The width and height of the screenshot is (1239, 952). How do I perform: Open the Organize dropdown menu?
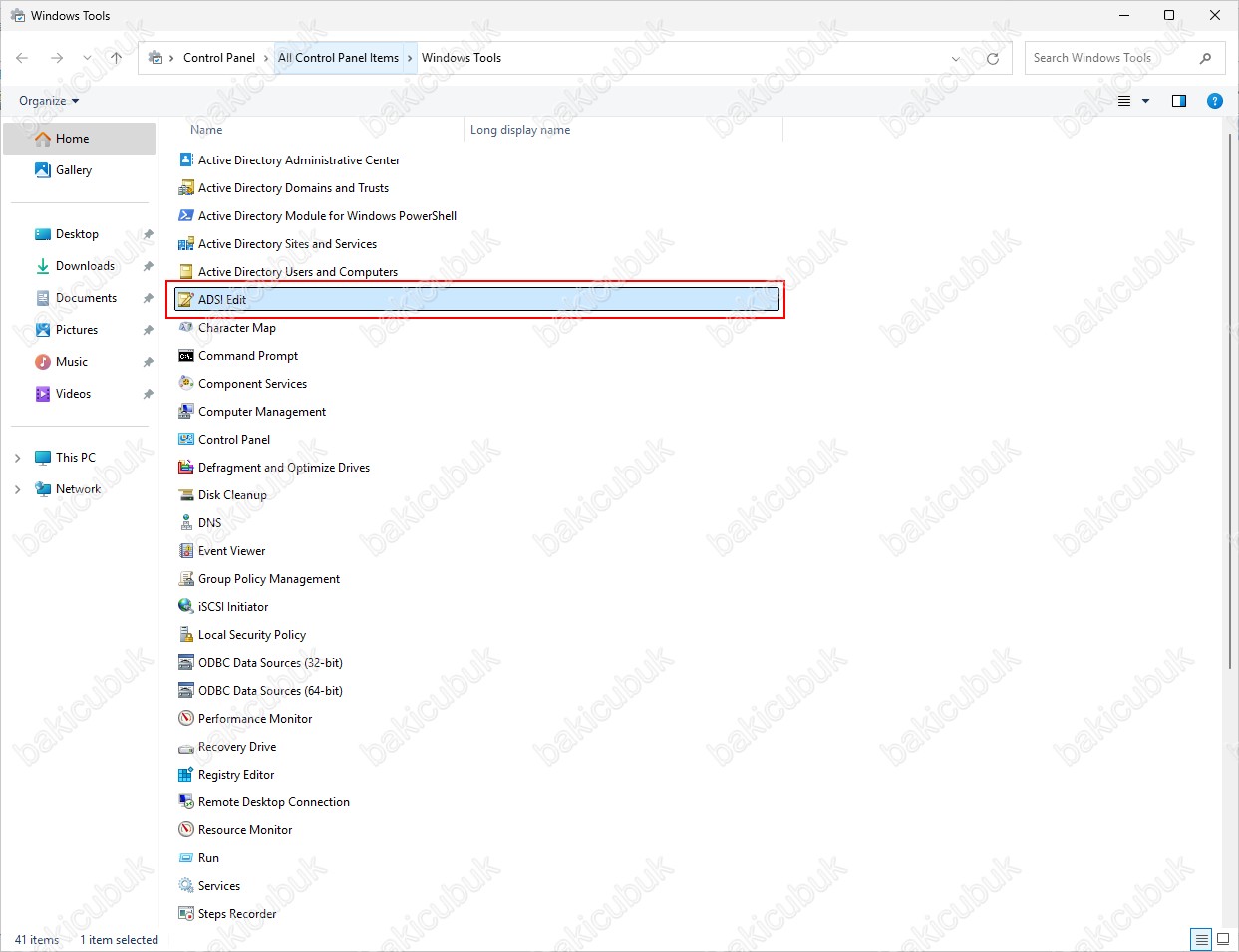pyautogui.click(x=49, y=101)
